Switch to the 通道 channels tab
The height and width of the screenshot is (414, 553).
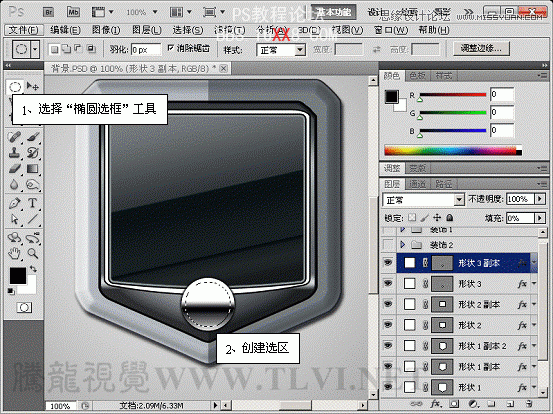coord(418,184)
